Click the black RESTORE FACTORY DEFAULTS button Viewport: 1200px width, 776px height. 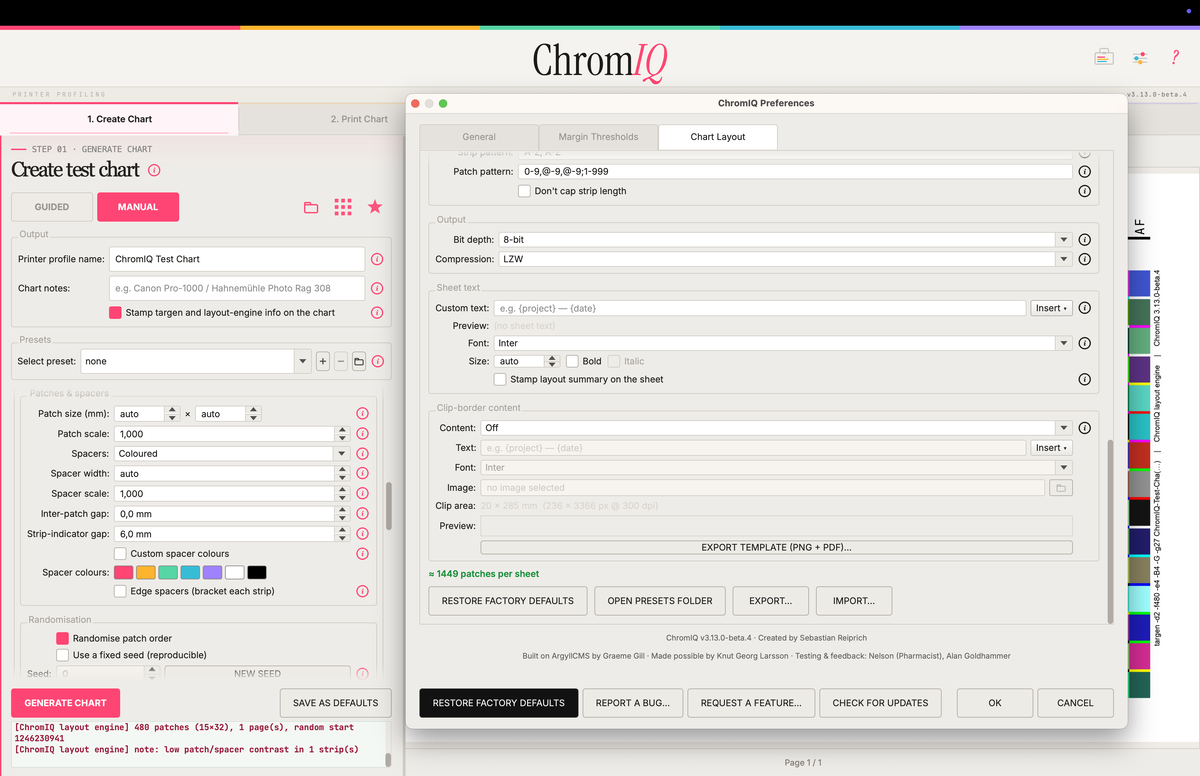(499, 703)
